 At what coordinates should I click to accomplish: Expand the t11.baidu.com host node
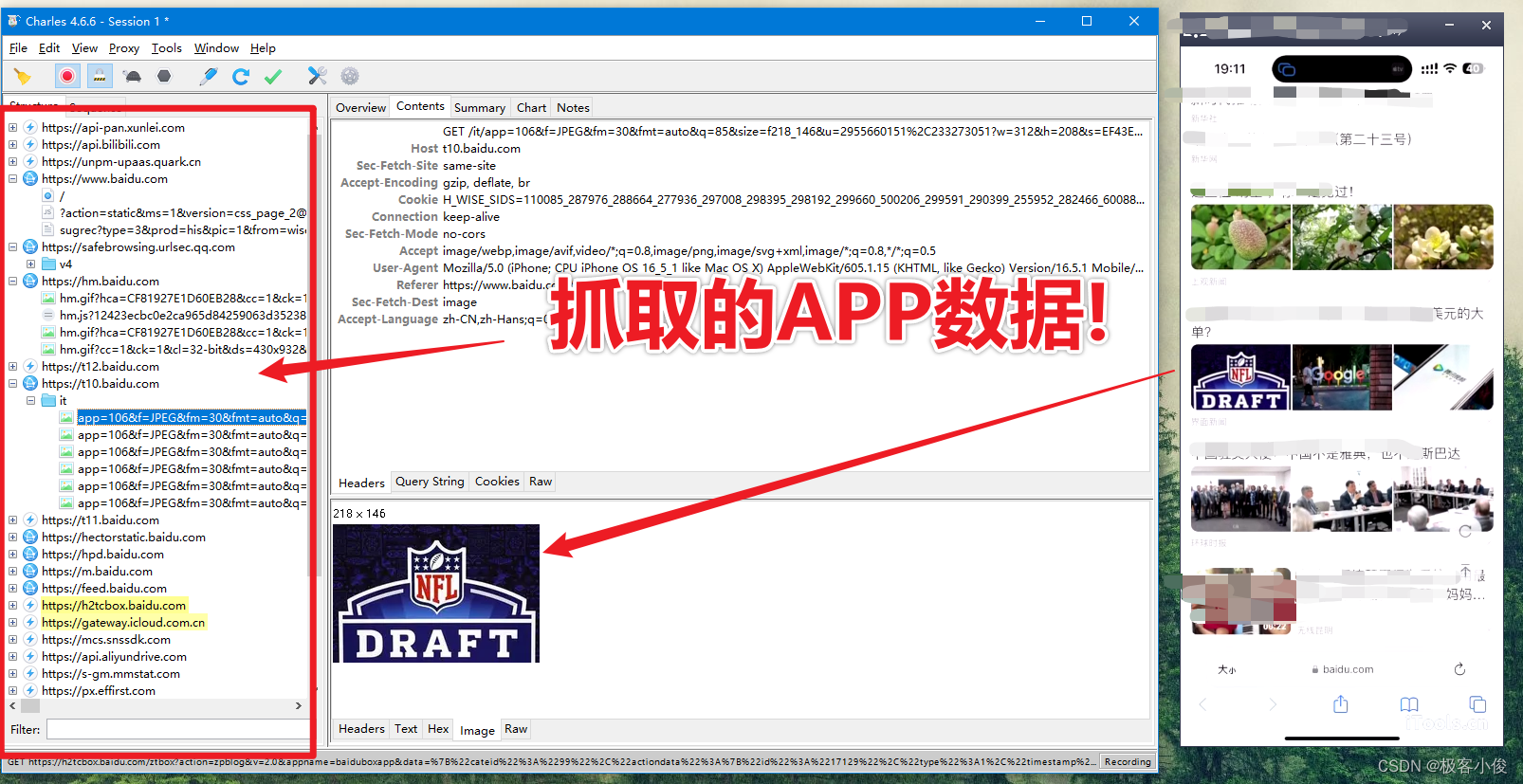pyautogui.click(x=12, y=520)
